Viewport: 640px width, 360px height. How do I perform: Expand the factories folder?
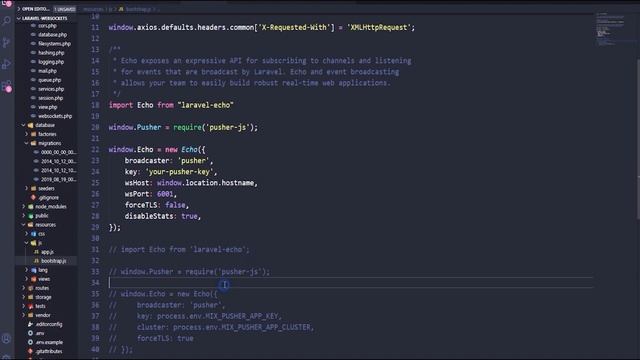click(27, 134)
